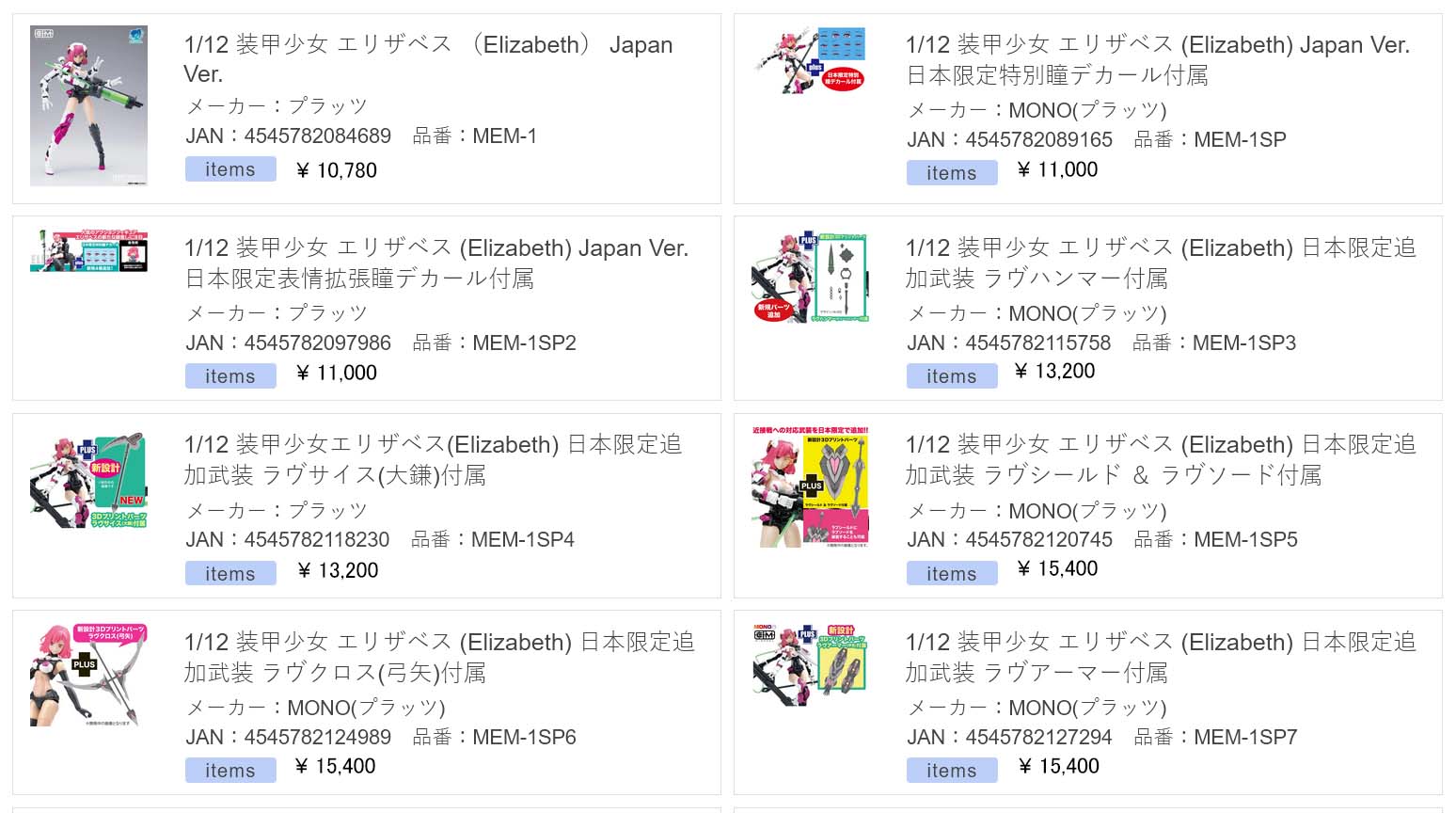Open the ラヴアーマー付属 product title
Image resolution: width=1456 pixels, height=813 pixels.
[1161, 657]
